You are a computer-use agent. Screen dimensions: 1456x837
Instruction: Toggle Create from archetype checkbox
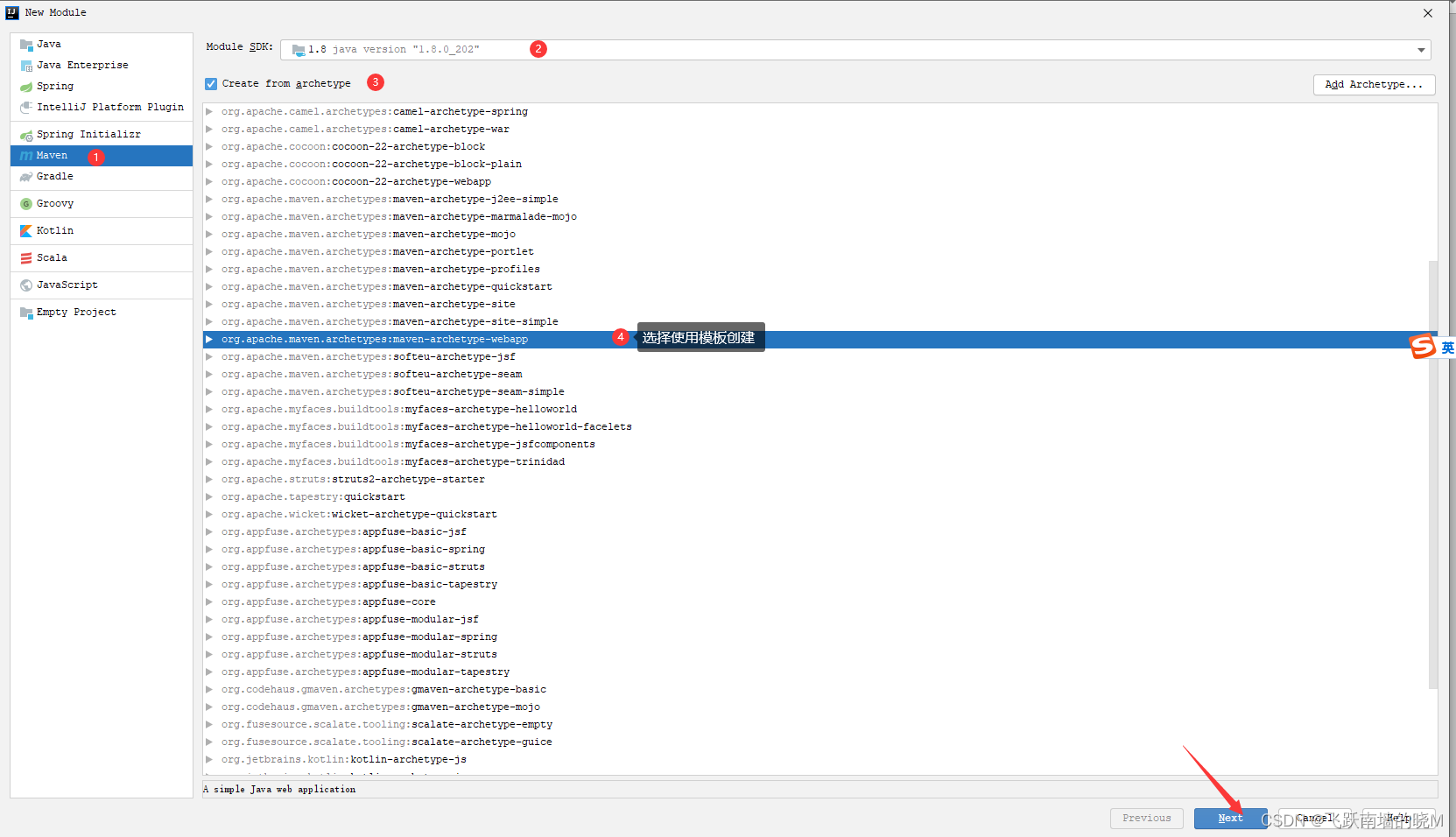pyautogui.click(x=211, y=84)
